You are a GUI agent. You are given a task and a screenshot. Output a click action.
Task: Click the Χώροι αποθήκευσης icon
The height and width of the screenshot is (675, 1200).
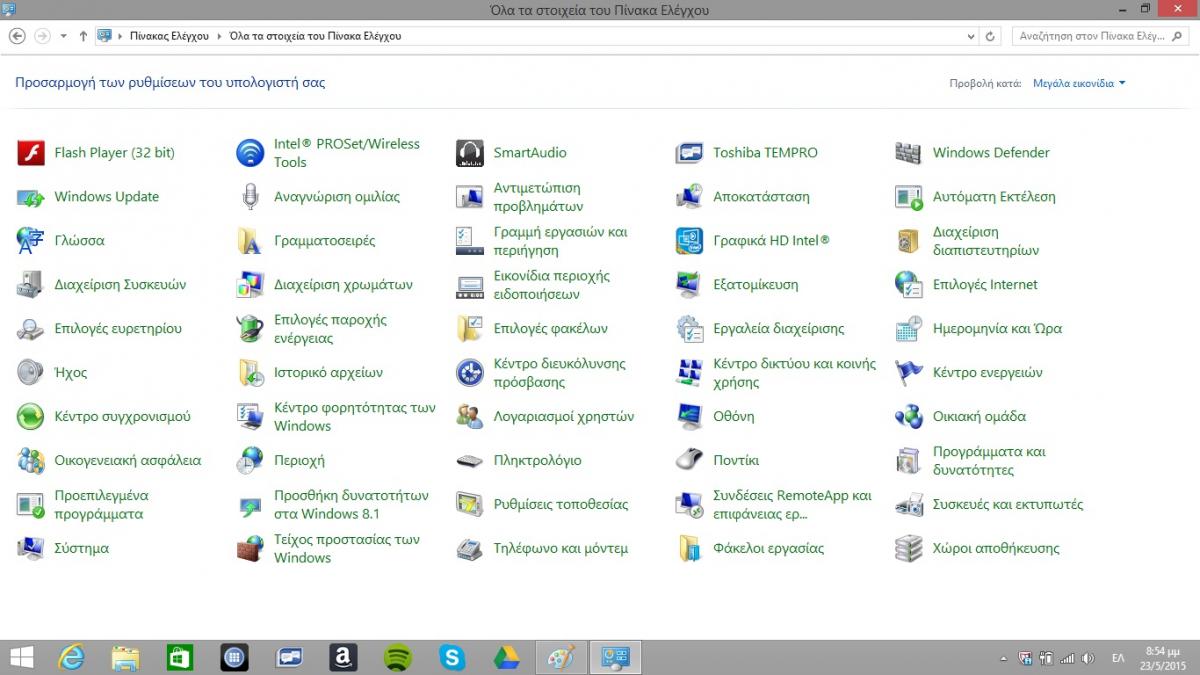tap(909, 549)
